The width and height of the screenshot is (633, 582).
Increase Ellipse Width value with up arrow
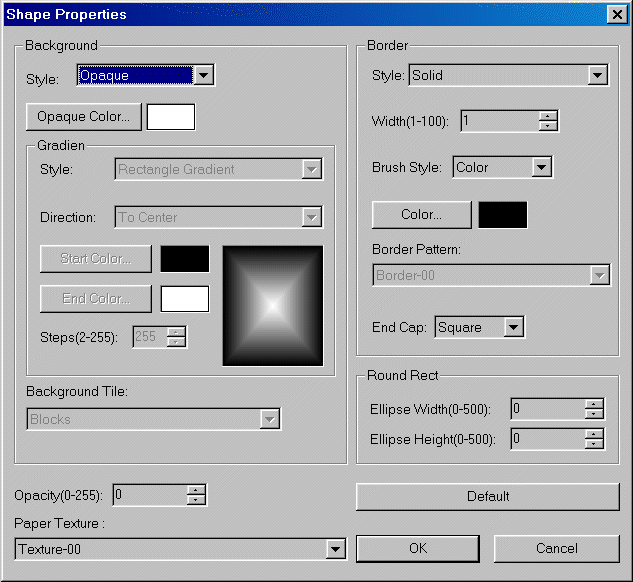tap(594, 404)
